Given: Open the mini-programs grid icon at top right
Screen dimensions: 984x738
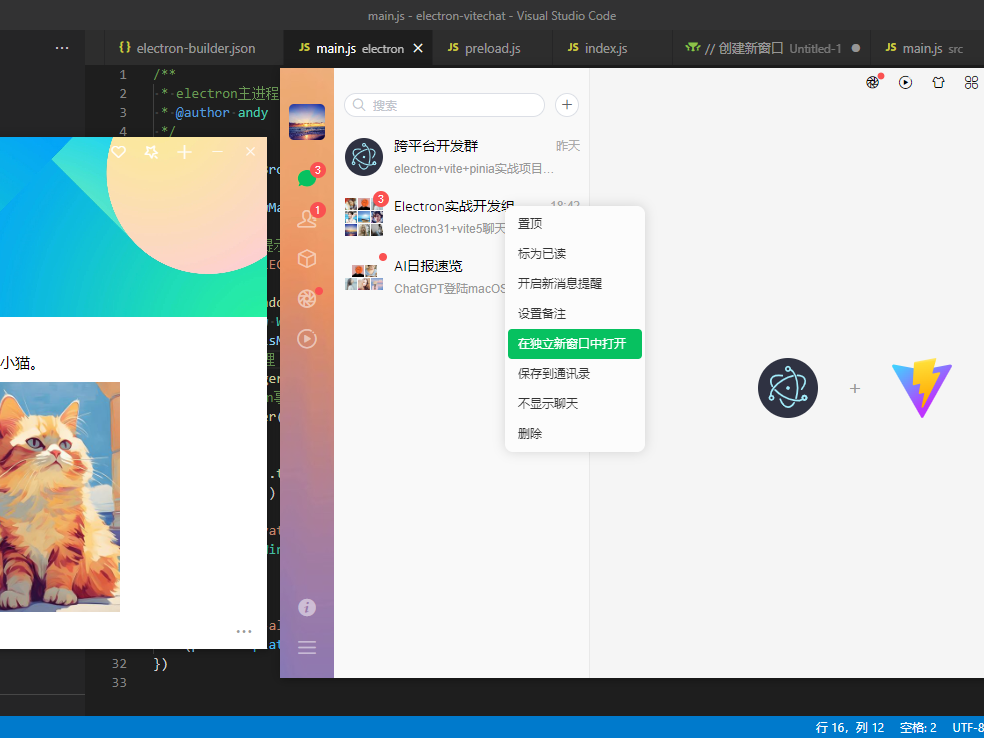Looking at the screenshot, I should coord(971,82).
